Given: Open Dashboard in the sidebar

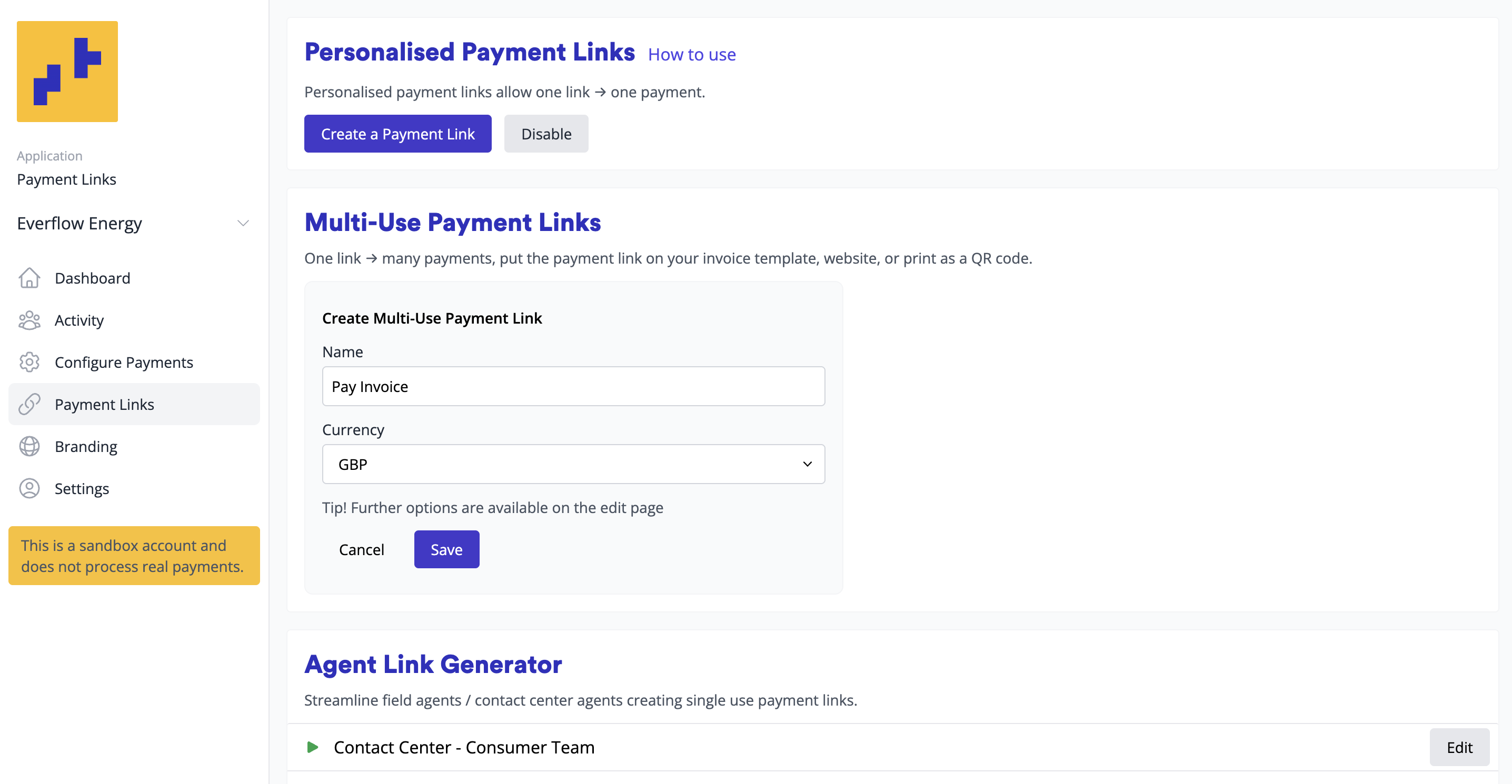Looking at the screenshot, I should pos(93,278).
